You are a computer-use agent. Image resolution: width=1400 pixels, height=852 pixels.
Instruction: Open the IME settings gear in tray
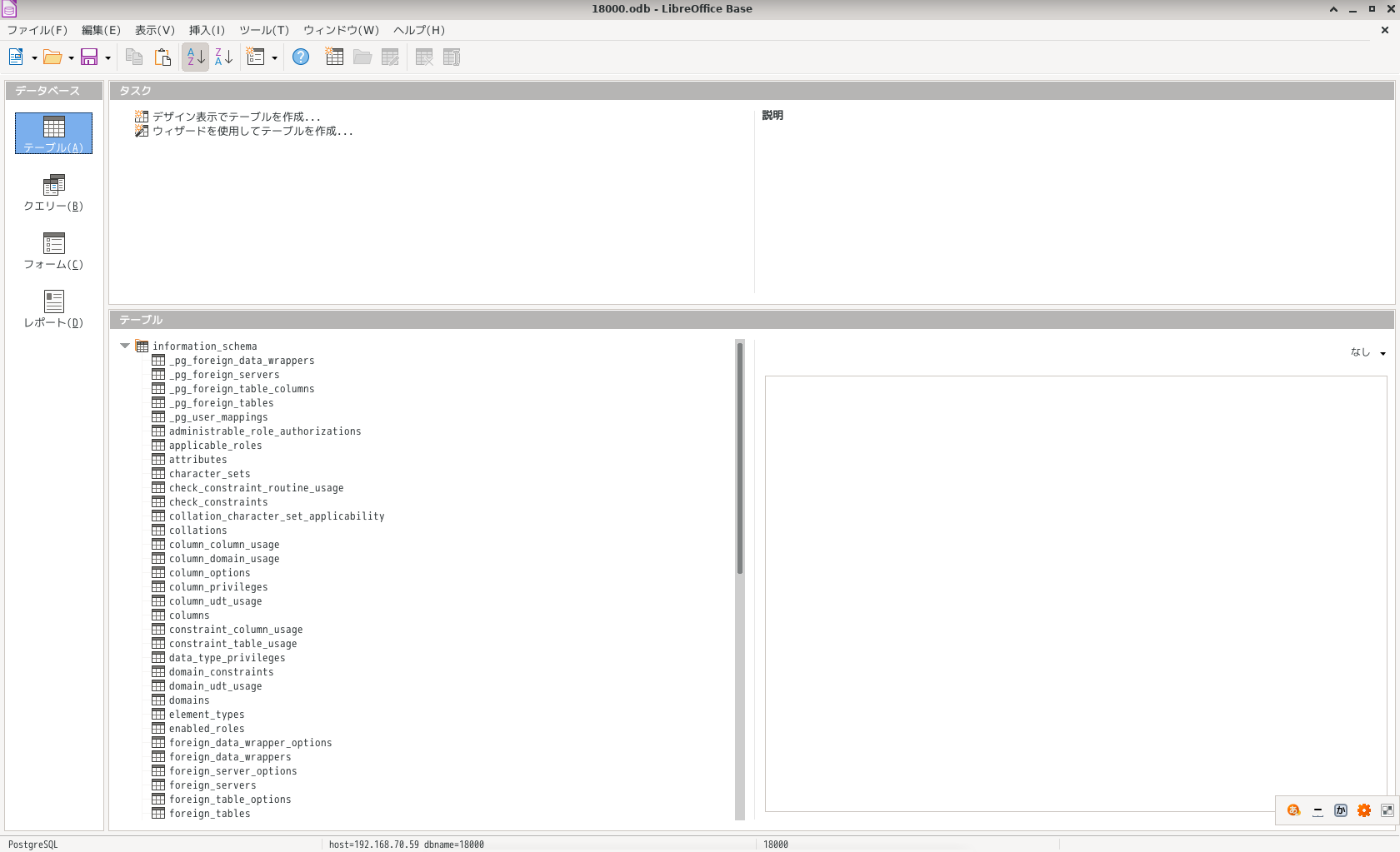click(1364, 810)
